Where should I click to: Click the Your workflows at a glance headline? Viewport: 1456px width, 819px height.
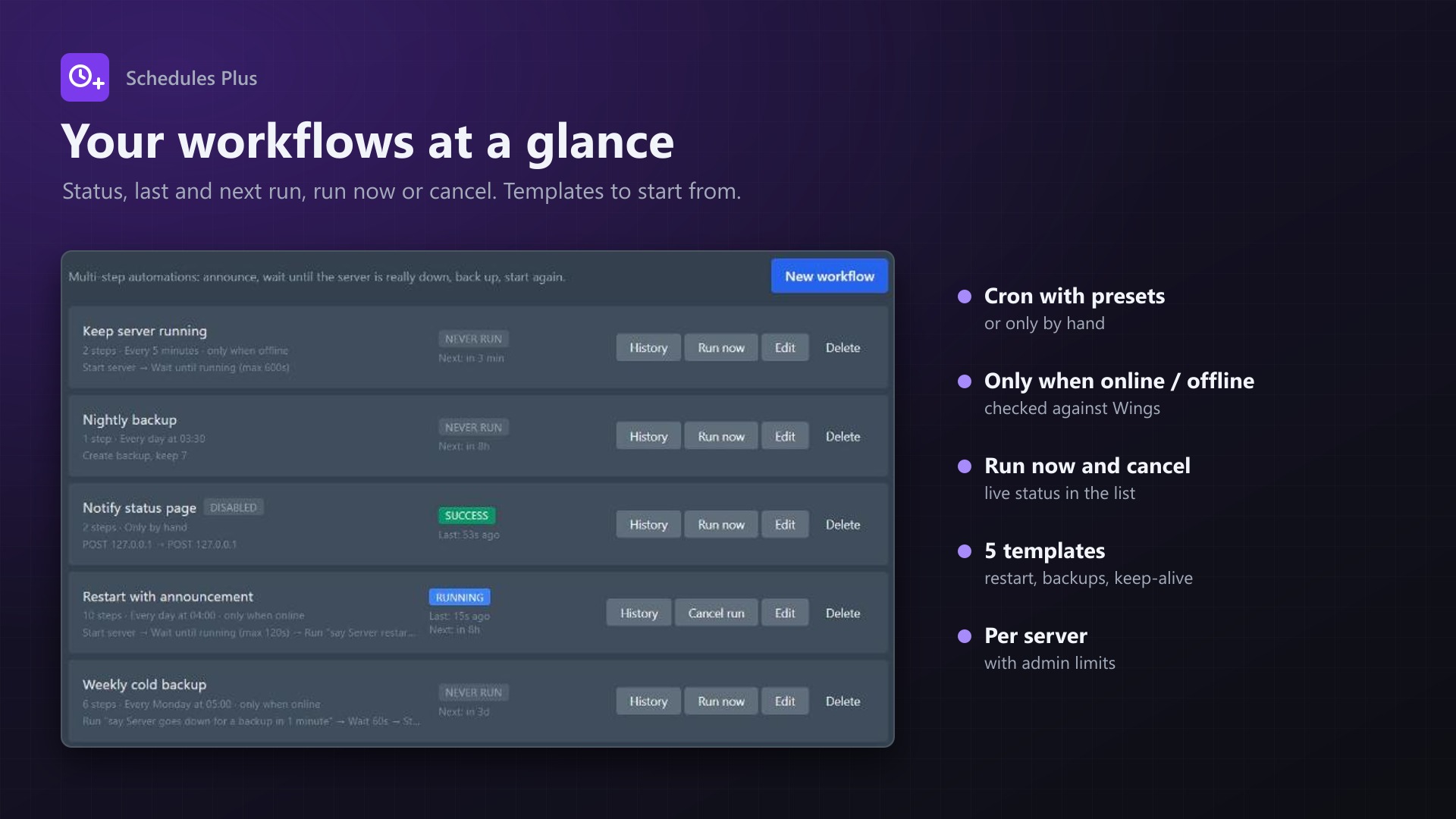[368, 142]
